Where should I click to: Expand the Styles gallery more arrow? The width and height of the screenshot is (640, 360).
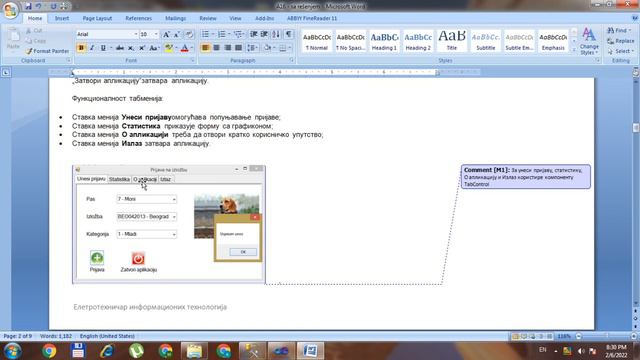point(574,50)
